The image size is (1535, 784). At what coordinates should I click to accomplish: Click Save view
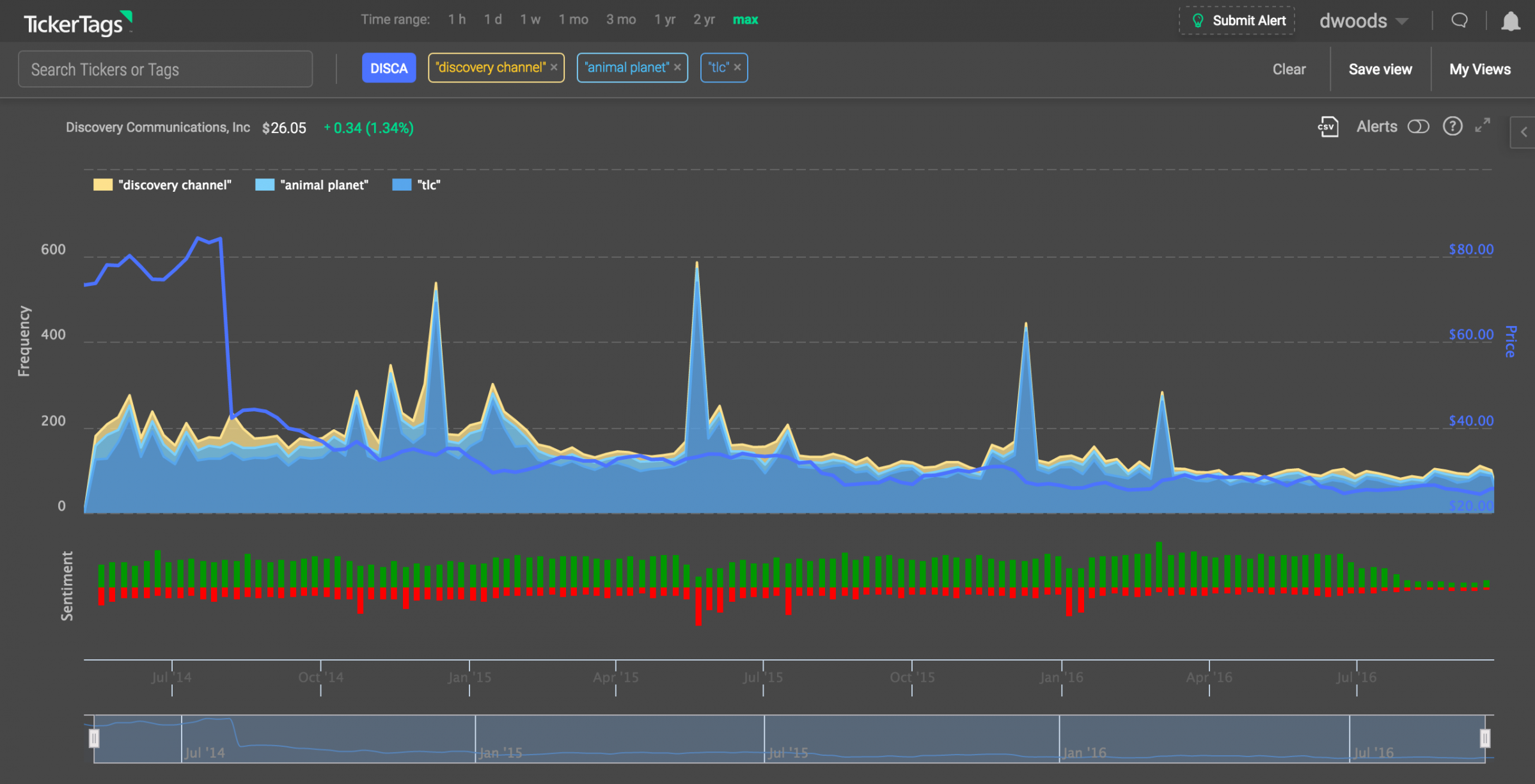1380,69
